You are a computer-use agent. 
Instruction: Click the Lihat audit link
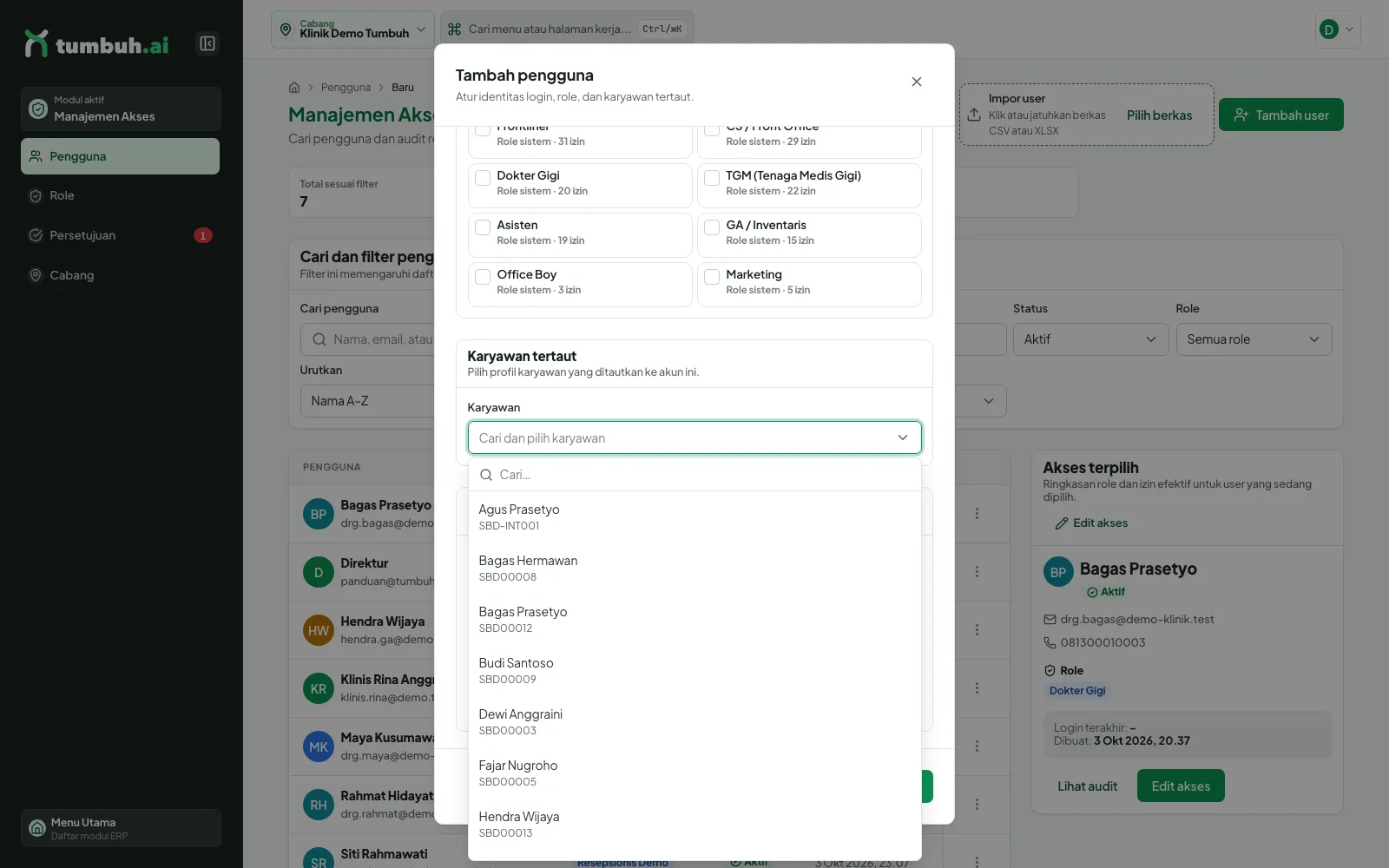(x=1087, y=786)
